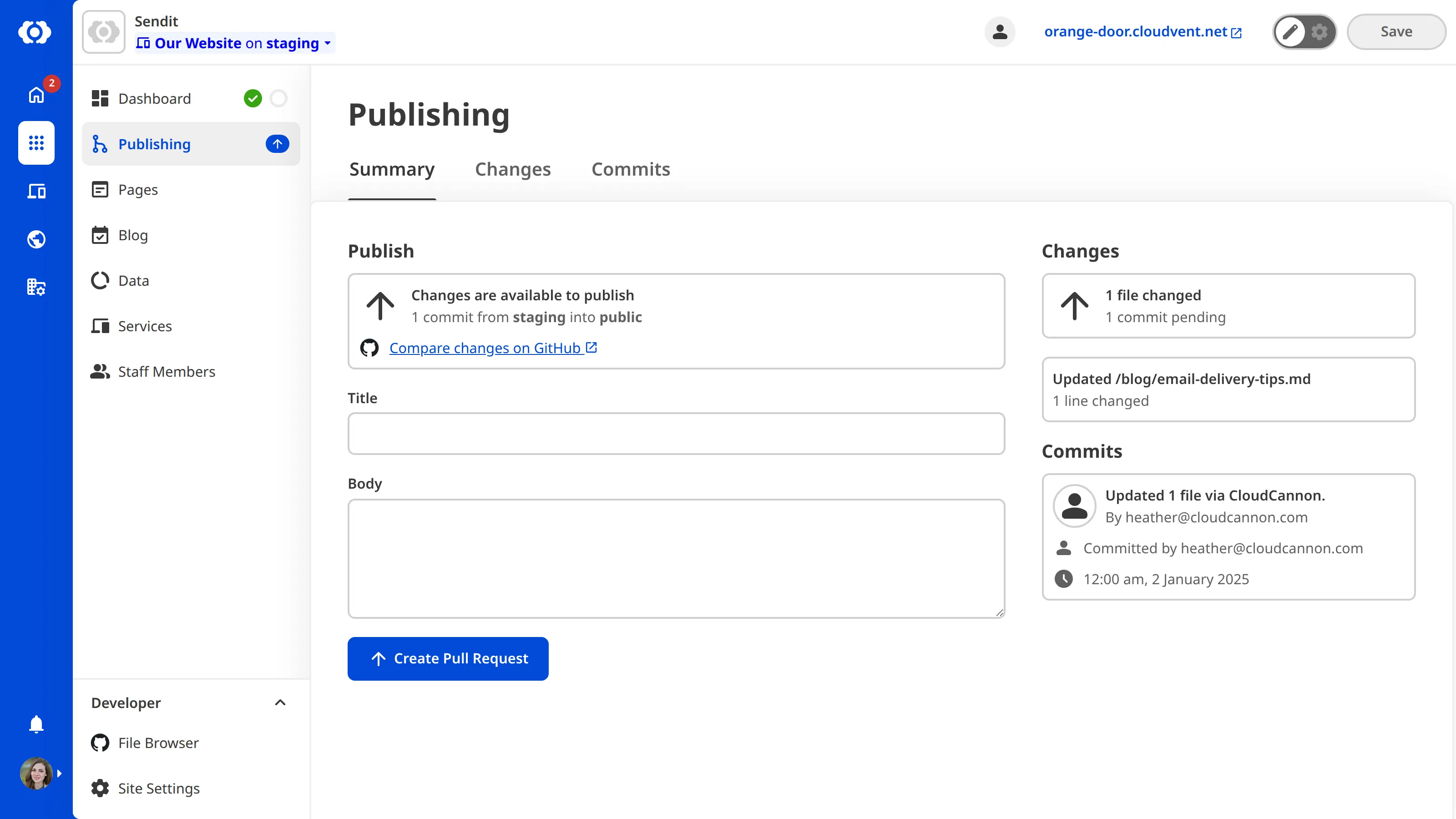Open the Commits tab
This screenshot has height=819, width=1456.
[x=630, y=169]
